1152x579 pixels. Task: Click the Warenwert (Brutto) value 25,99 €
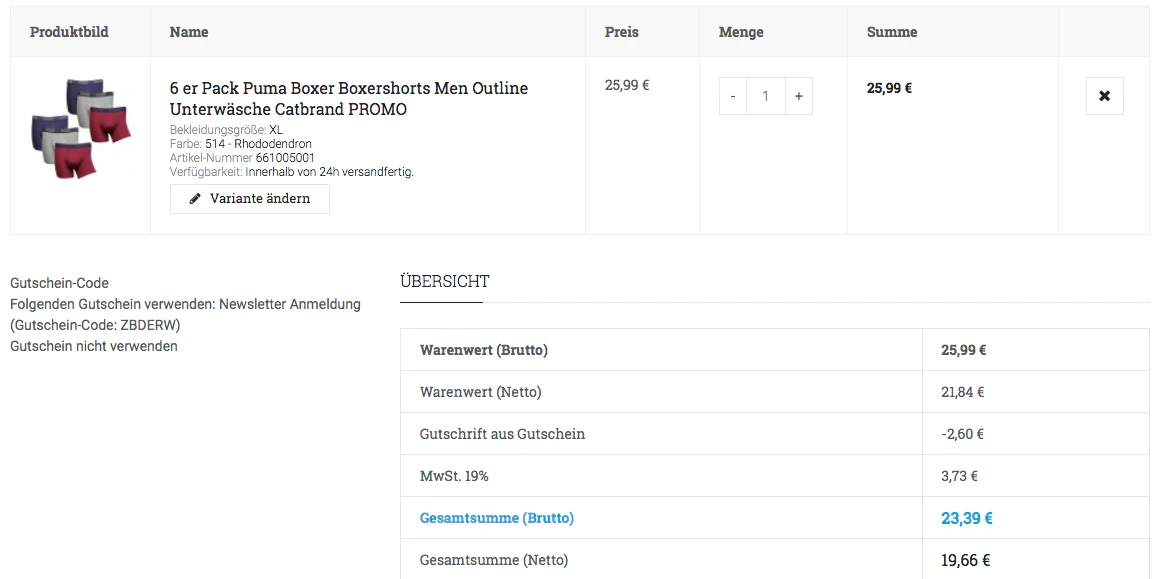click(x=963, y=350)
